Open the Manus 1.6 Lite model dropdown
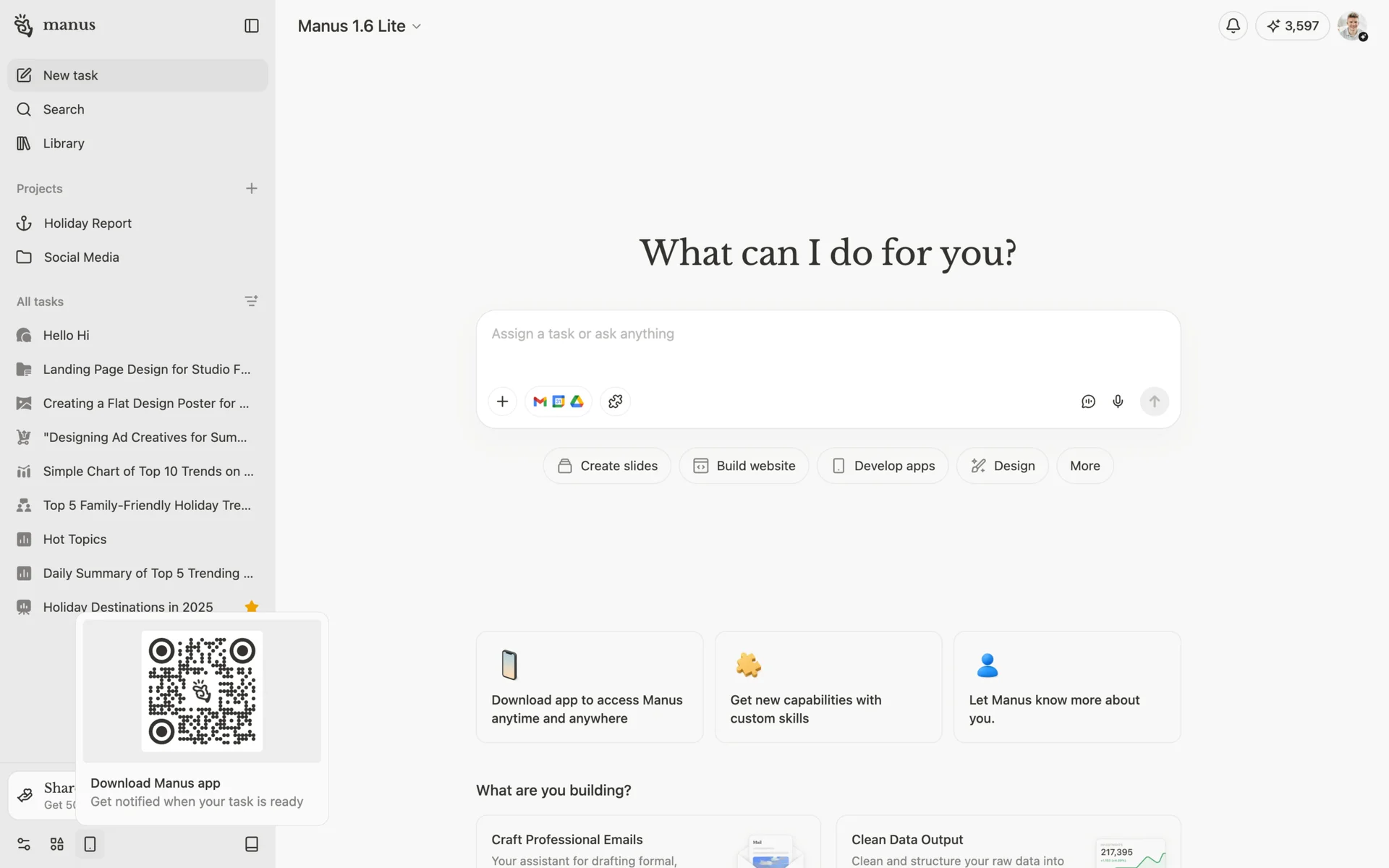Screen dimensions: 1389x868 pyautogui.click(x=360, y=26)
